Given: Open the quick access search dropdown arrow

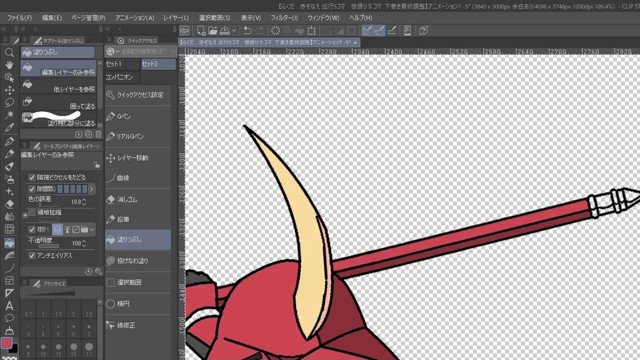Looking at the screenshot, I should click(117, 51).
